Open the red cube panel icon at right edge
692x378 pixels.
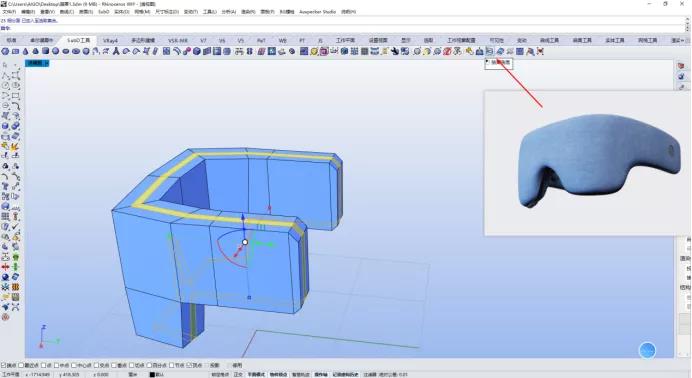[681, 66]
